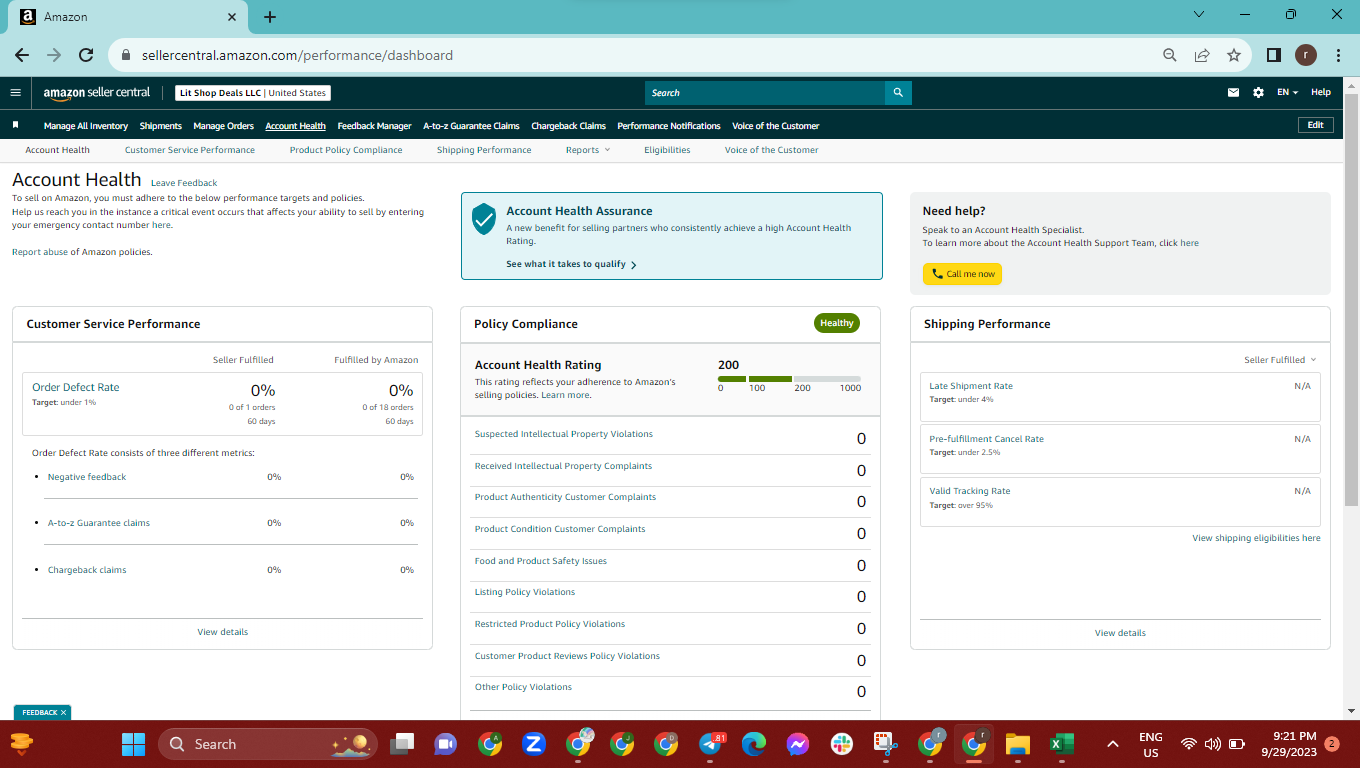Screen dimensions: 1360x768
Task: Open the EN language dropdown
Action: pyautogui.click(x=1287, y=93)
